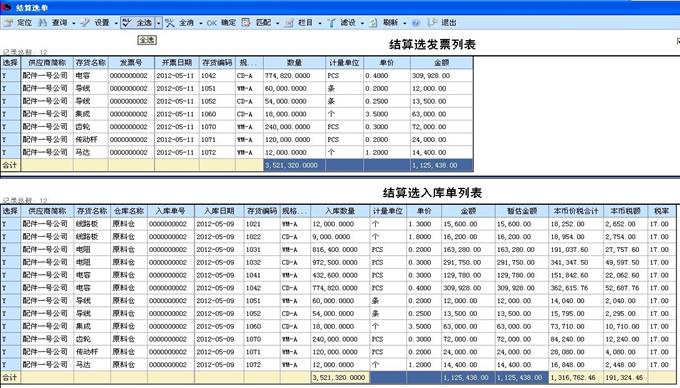
Task: Expand the dropdown arrow beside 查询
Action: pyautogui.click(x=74, y=23)
